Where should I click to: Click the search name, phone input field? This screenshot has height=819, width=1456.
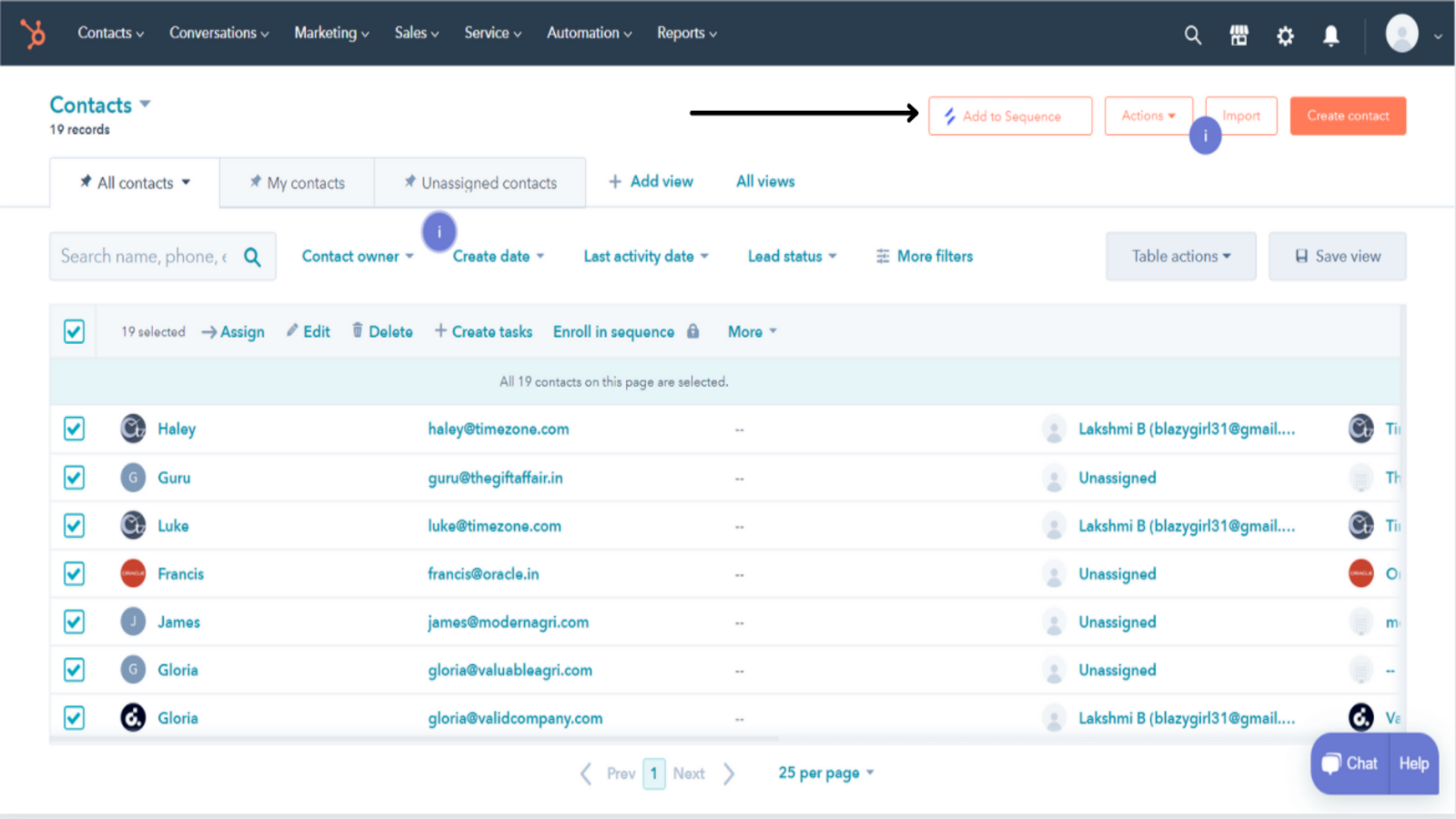point(146,257)
